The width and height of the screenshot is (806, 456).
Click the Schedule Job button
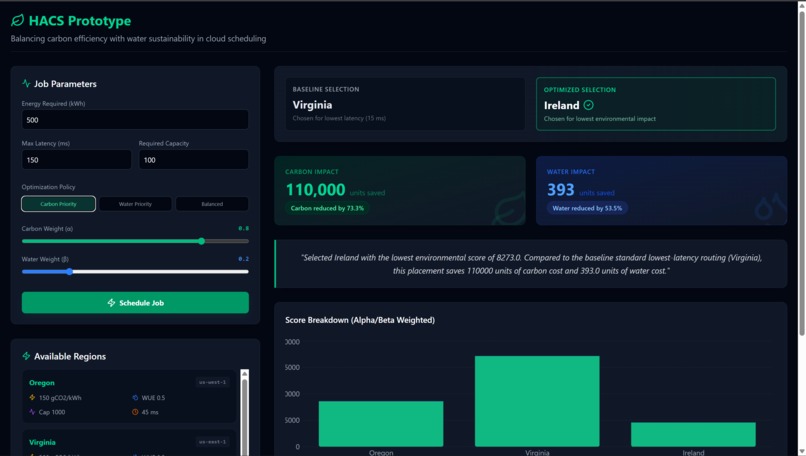tap(135, 303)
